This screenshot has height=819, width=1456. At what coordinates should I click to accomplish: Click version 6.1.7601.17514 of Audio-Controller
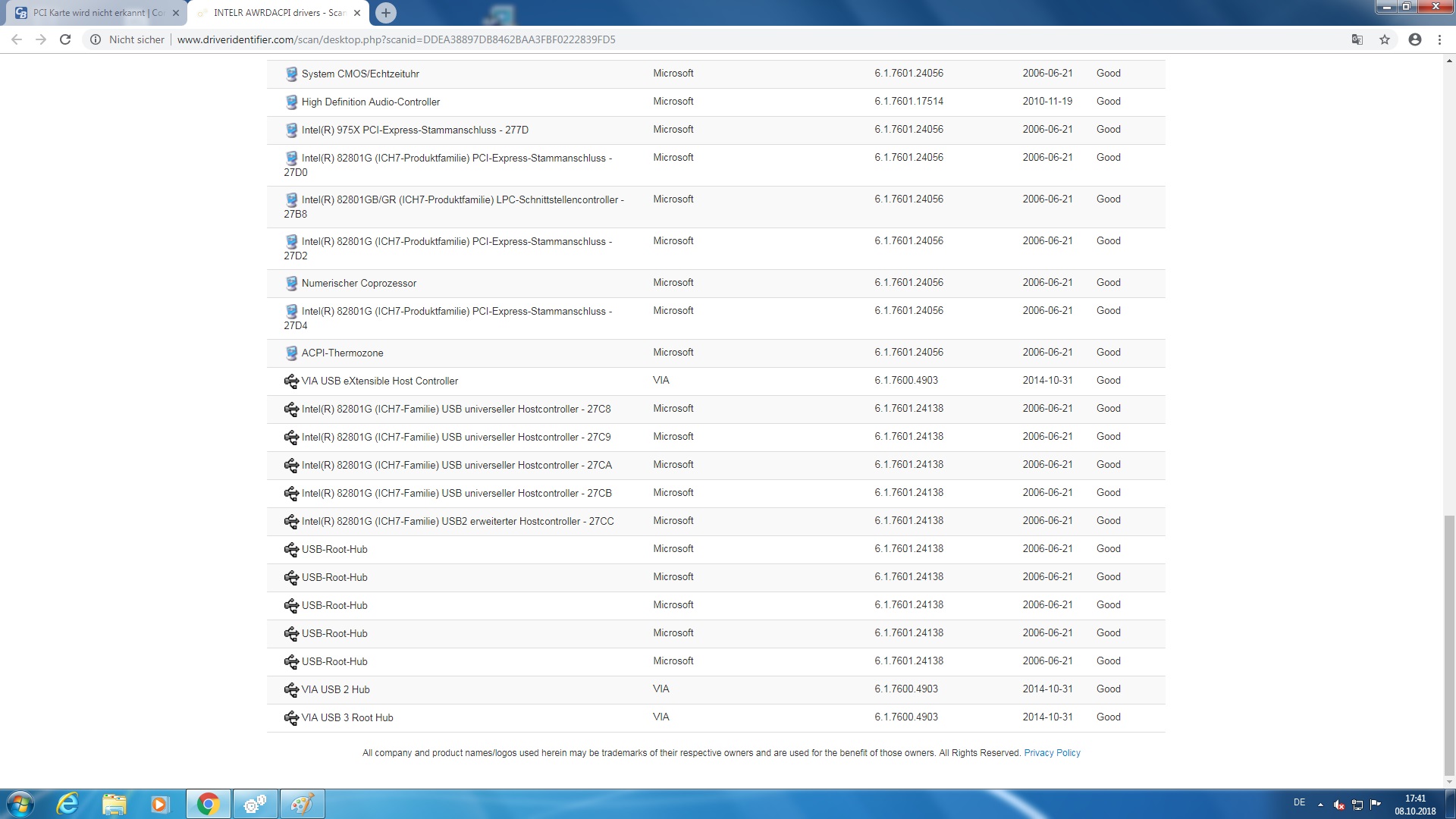click(x=908, y=101)
